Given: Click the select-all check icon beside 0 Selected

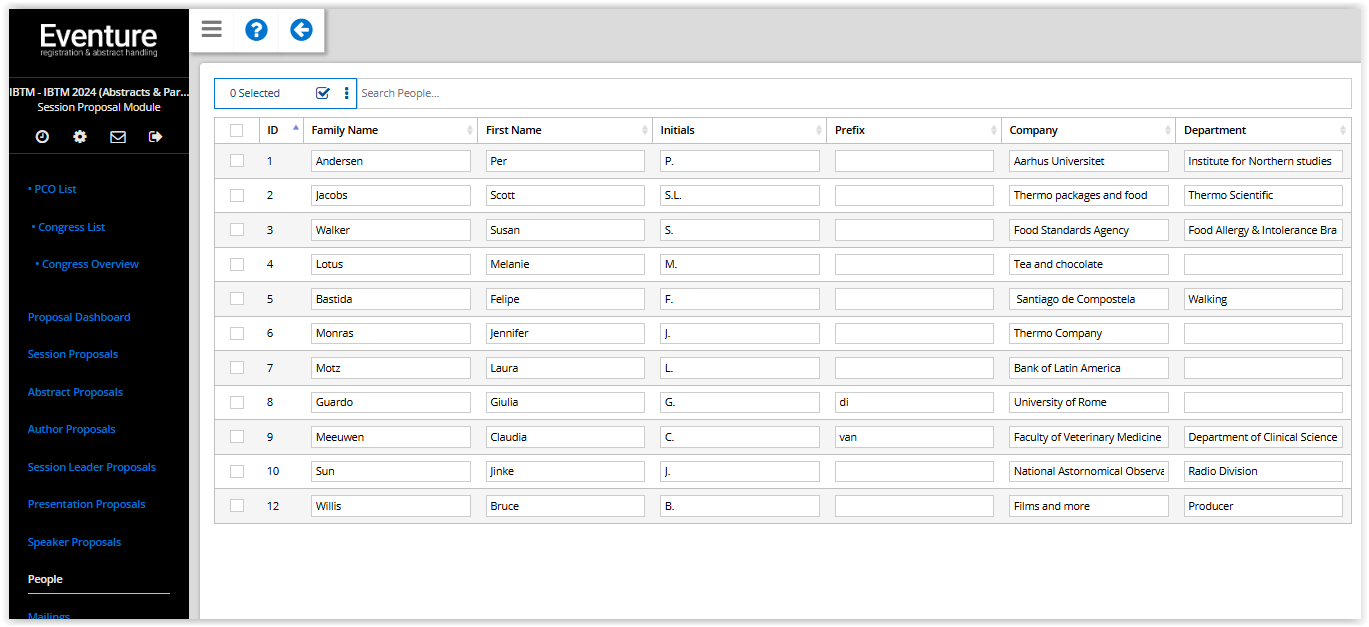Looking at the screenshot, I should coord(323,93).
